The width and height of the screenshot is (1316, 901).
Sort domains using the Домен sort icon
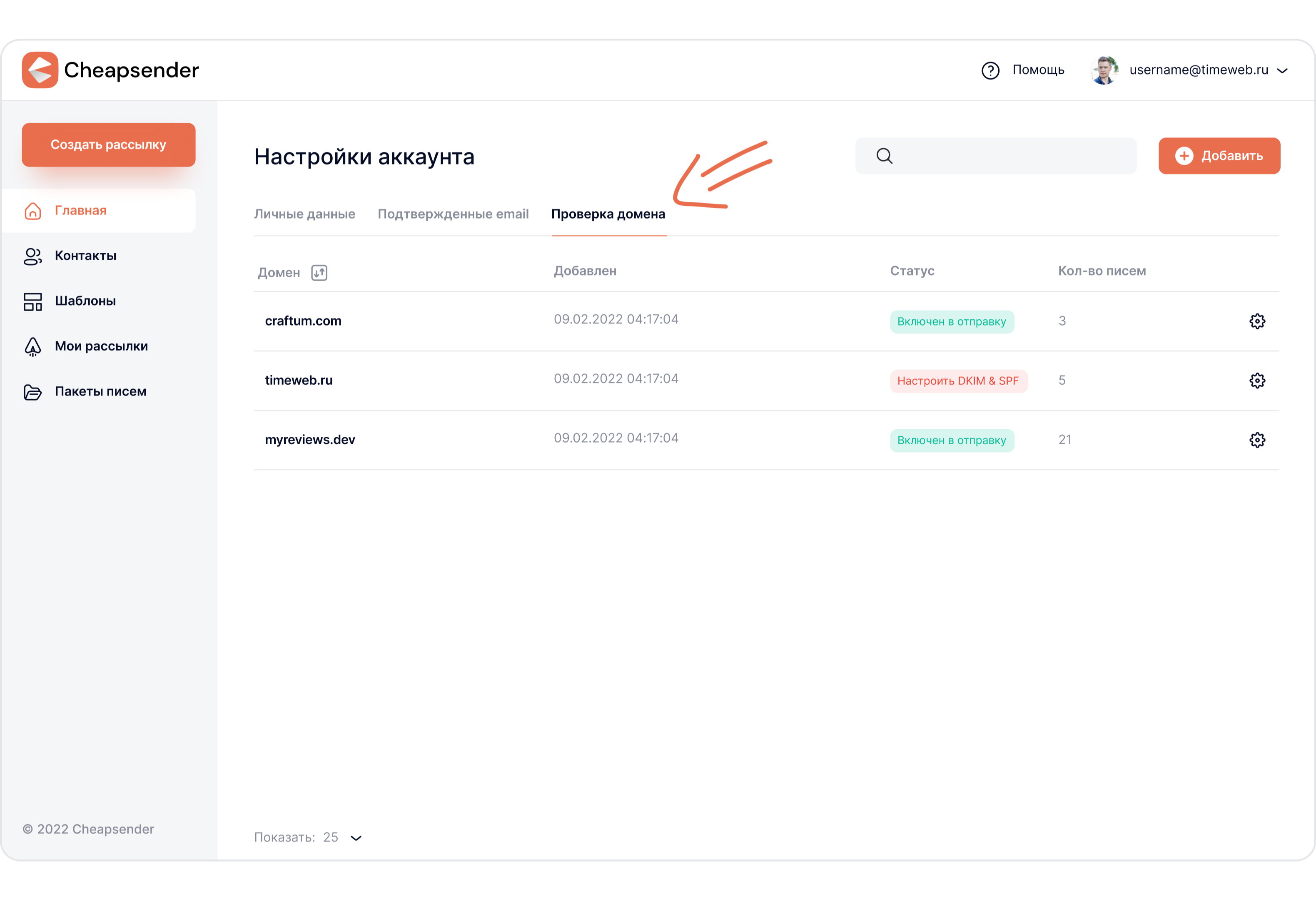(319, 273)
